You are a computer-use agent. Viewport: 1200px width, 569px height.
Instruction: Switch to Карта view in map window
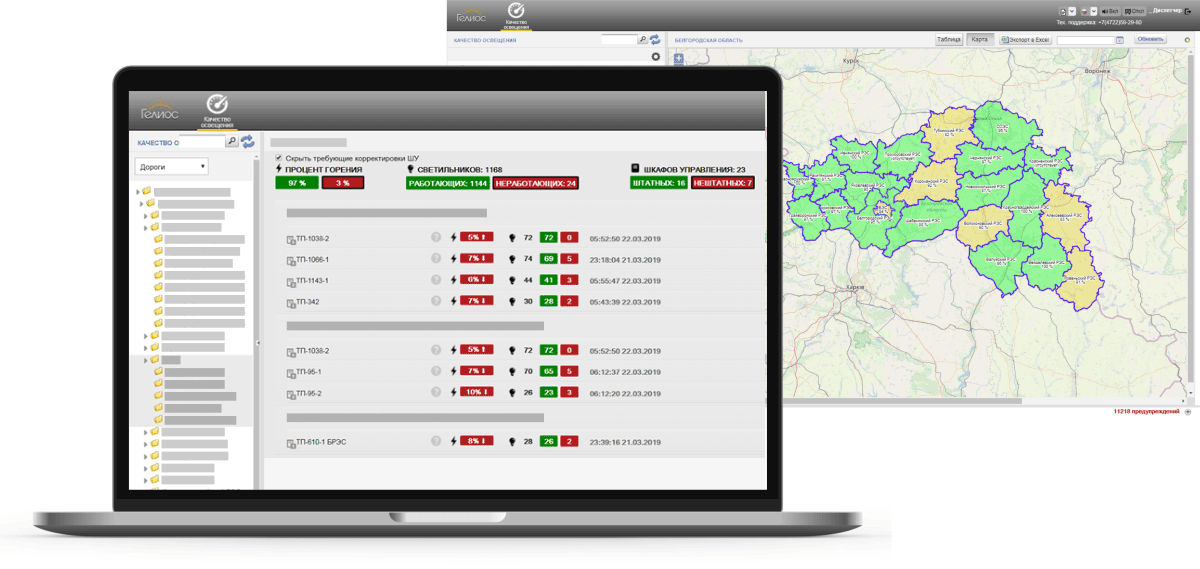[x=980, y=40]
